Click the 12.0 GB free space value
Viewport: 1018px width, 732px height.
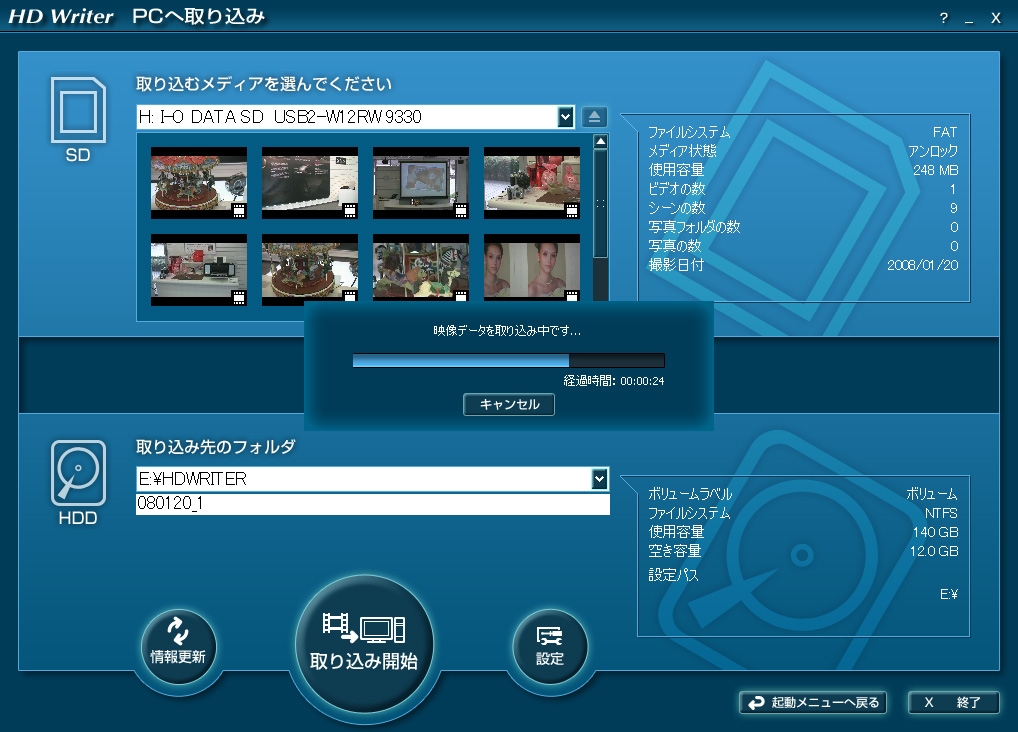point(934,551)
